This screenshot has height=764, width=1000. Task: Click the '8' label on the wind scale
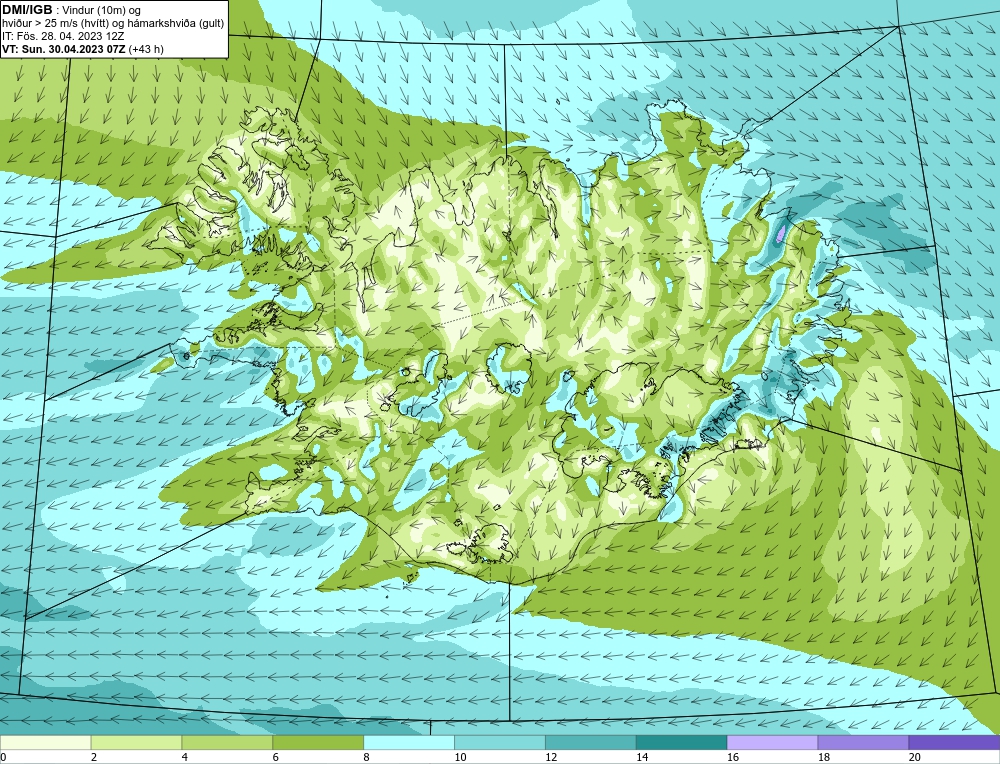click(x=367, y=757)
